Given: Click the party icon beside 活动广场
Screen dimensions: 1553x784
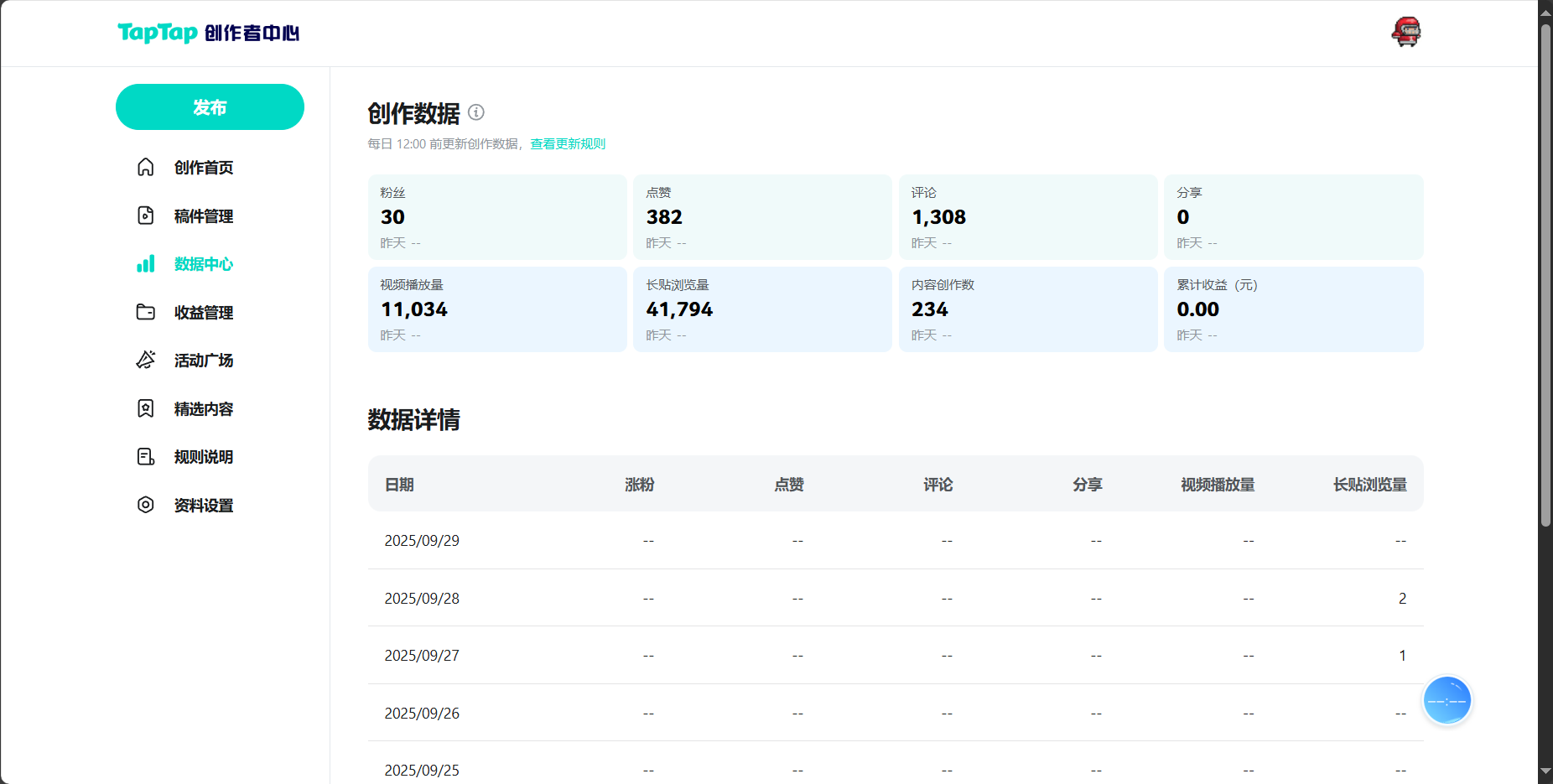Looking at the screenshot, I should tap(146, 361).
